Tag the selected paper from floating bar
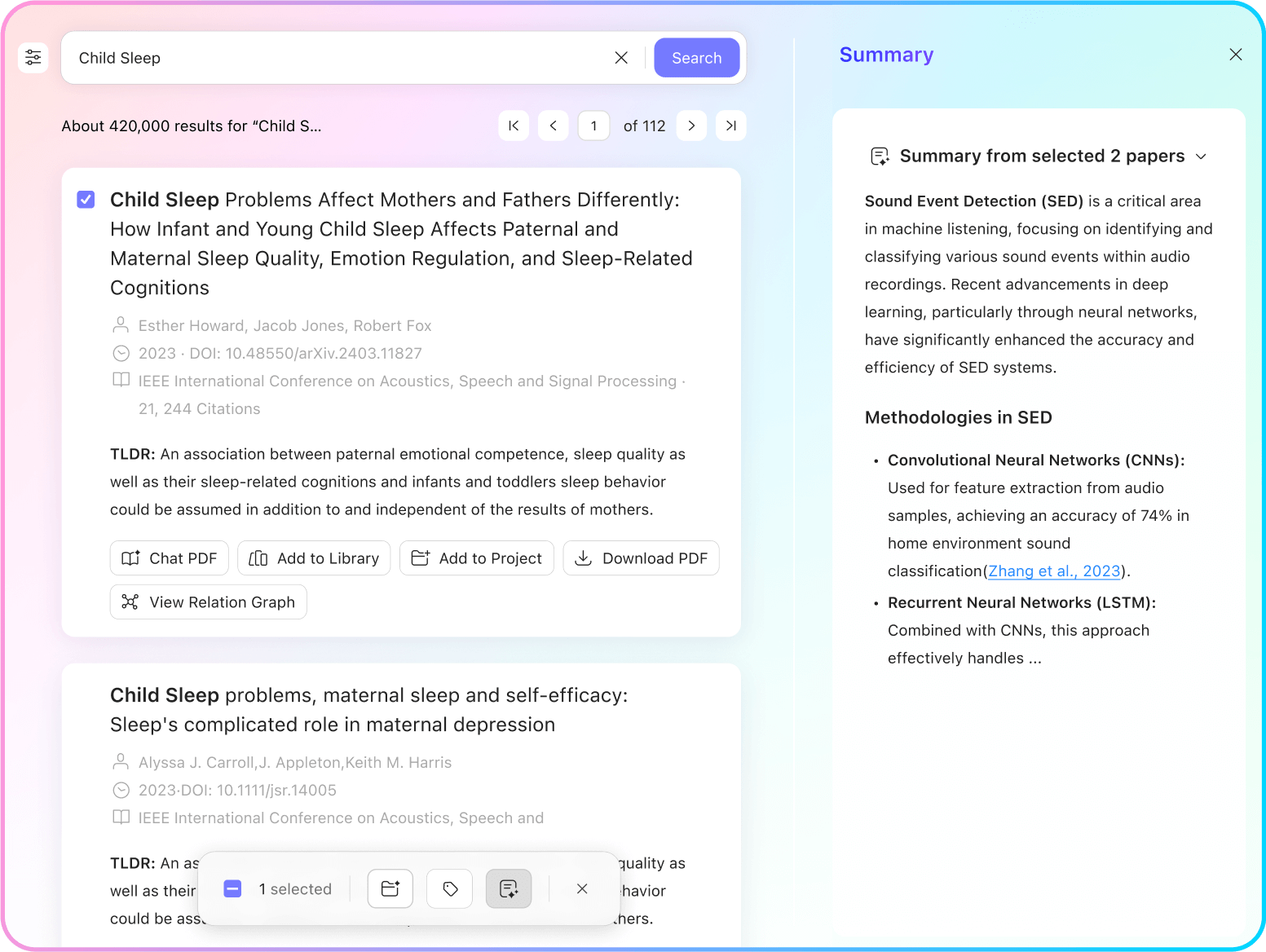This screenshot has height=952, width=1266. [450, 888]
